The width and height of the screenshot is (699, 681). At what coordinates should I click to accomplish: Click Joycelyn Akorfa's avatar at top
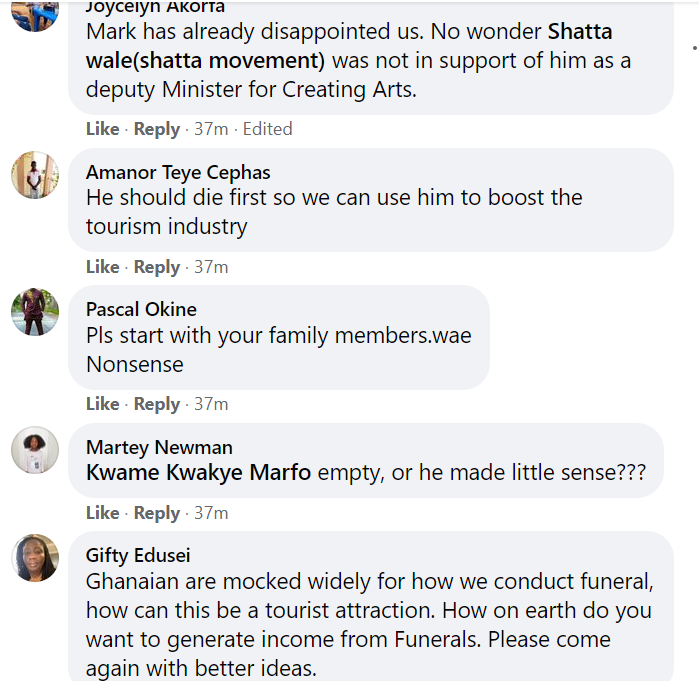35,10
